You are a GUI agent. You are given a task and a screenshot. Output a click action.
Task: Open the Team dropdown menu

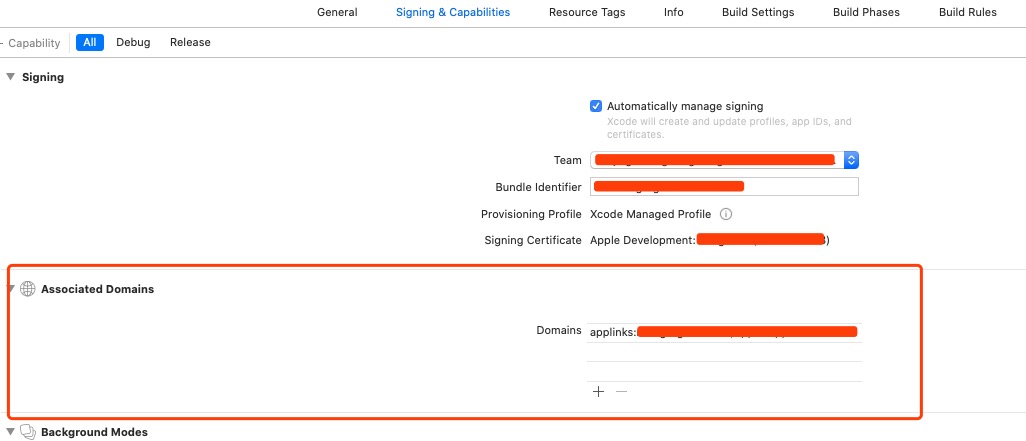(x=851, y=160)
